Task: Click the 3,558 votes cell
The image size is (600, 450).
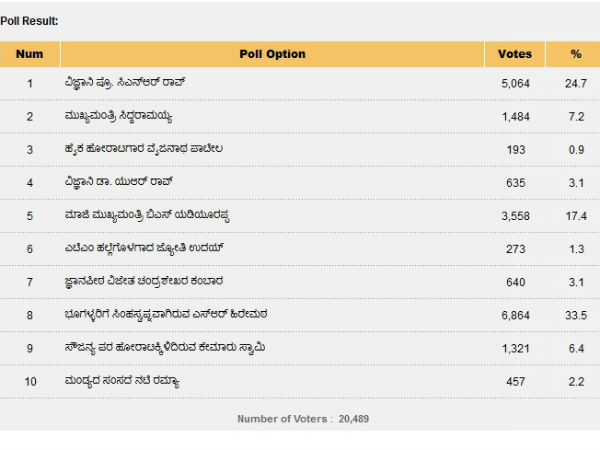Action: 515,215
